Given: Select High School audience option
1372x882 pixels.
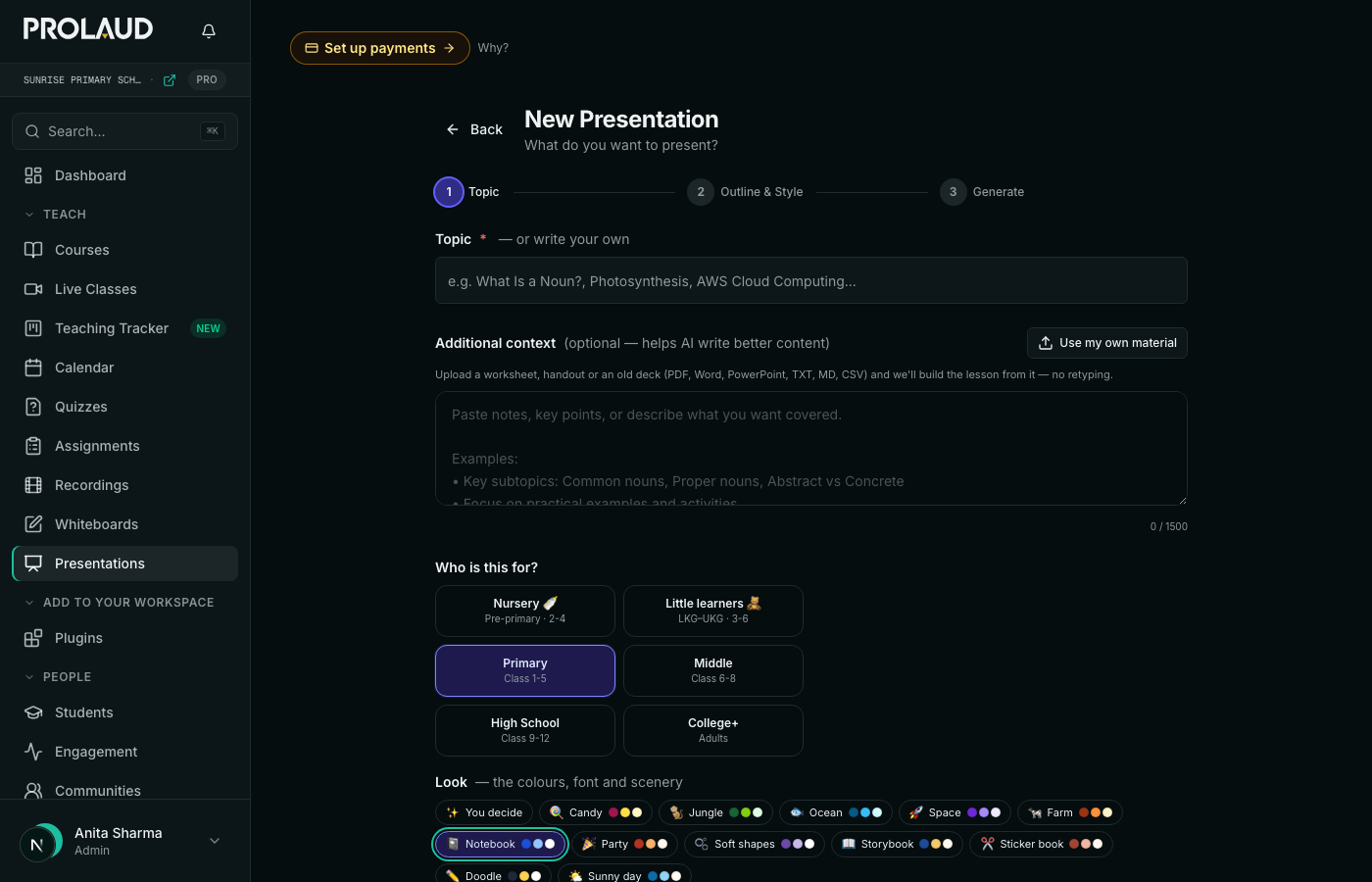Looking at the screenshot, I should 525,730.
